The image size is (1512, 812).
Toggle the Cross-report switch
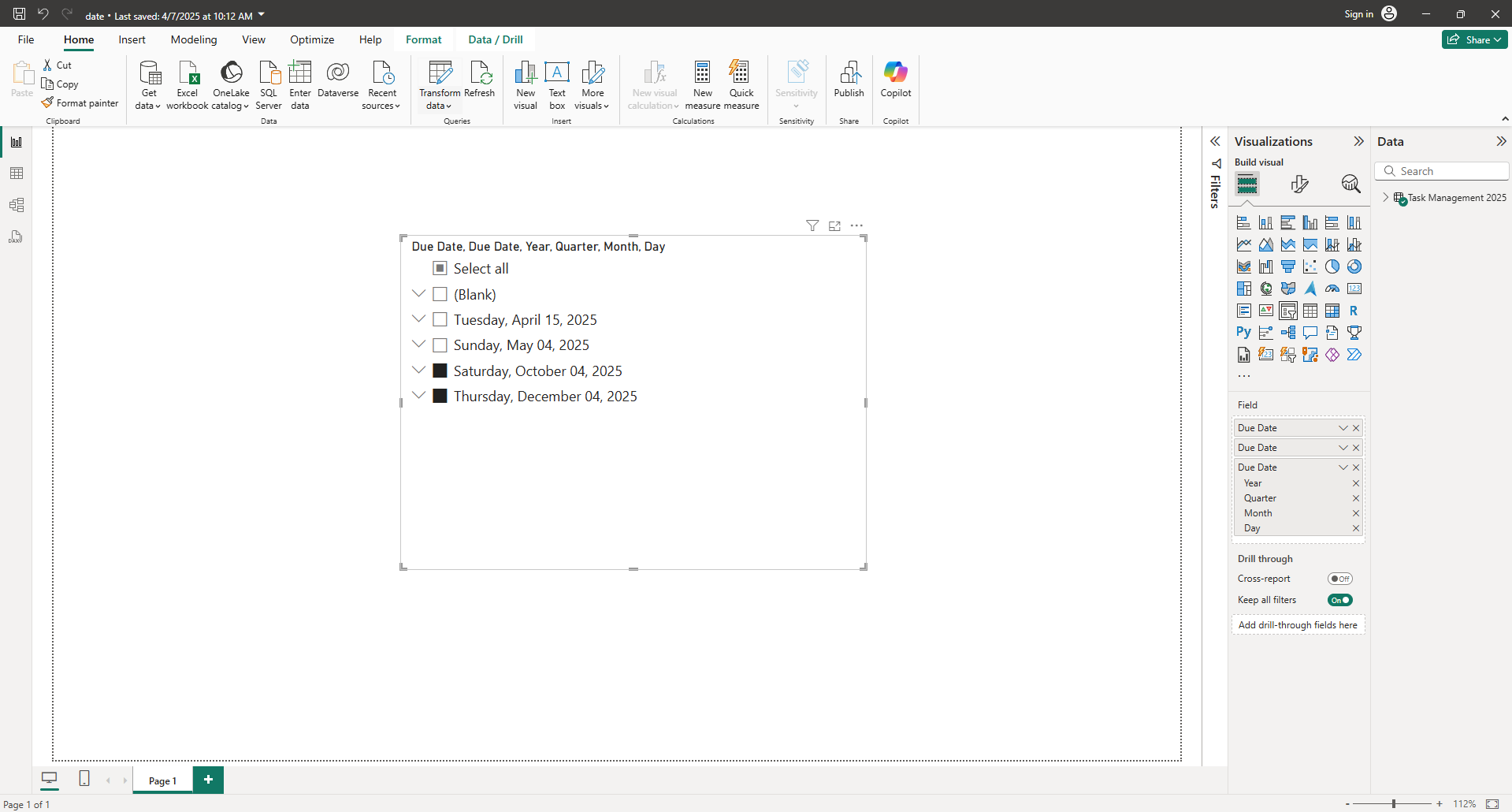pyautogui.click(x=1339, y=579)
